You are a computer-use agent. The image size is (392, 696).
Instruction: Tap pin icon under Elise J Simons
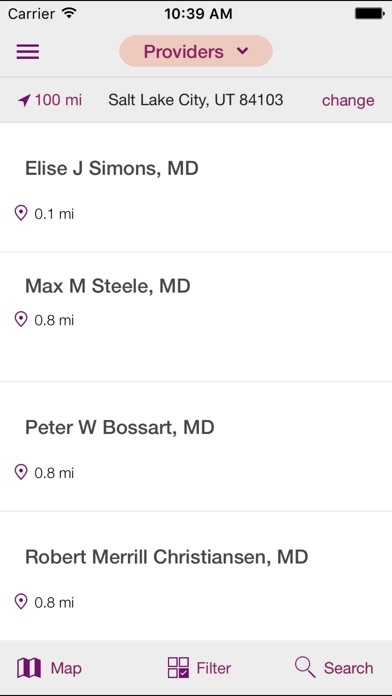click(21, 214)
